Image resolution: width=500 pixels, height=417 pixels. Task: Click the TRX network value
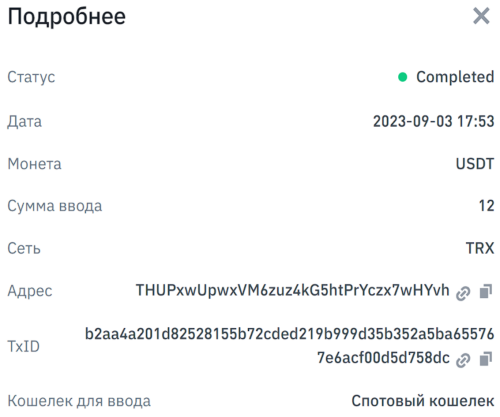tap(480, 248)
